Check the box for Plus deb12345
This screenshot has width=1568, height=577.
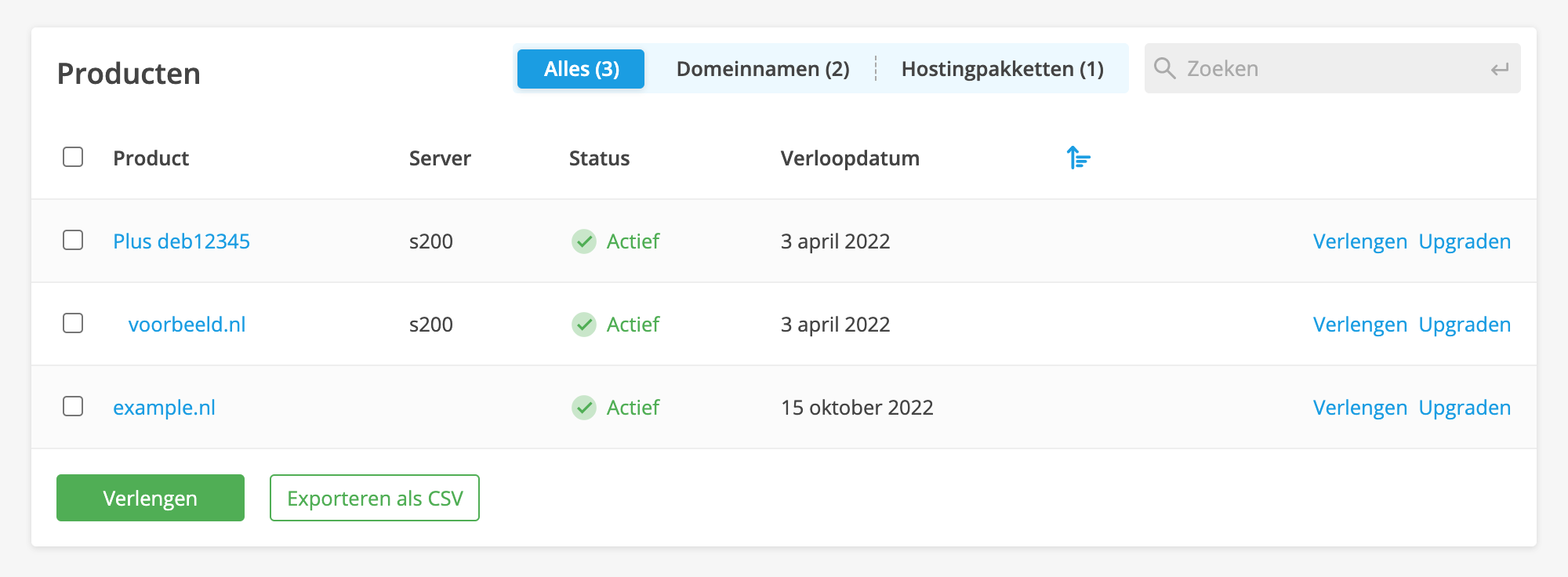(x=73, y=240)
